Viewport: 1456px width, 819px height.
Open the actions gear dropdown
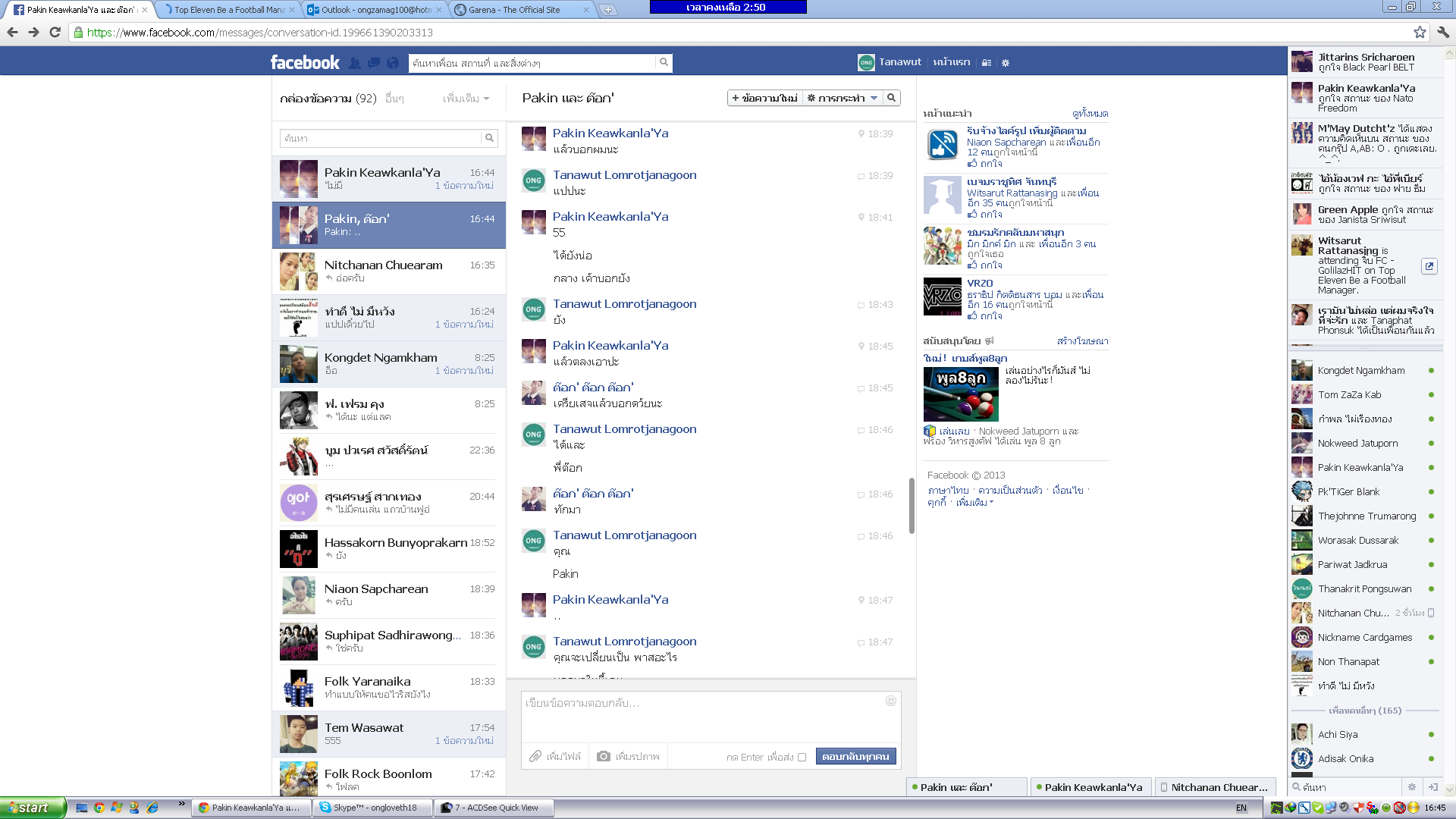coord(842,98)
